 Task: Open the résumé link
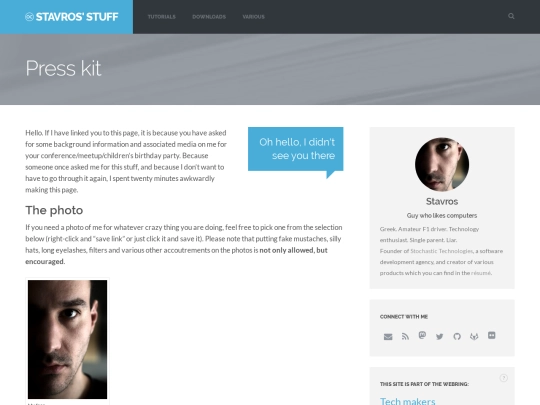tap(481, 273)
